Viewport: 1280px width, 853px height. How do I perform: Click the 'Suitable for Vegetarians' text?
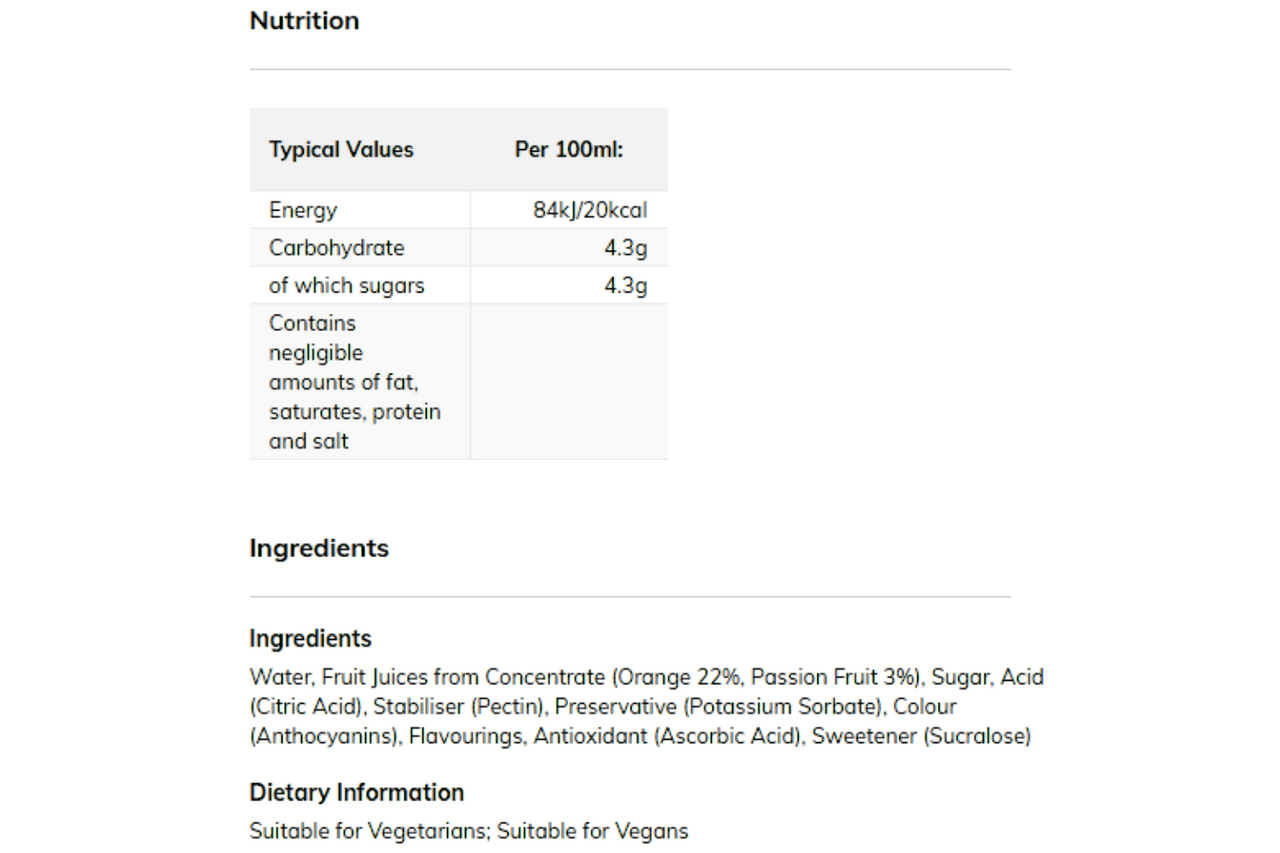[x=369, y=831]
